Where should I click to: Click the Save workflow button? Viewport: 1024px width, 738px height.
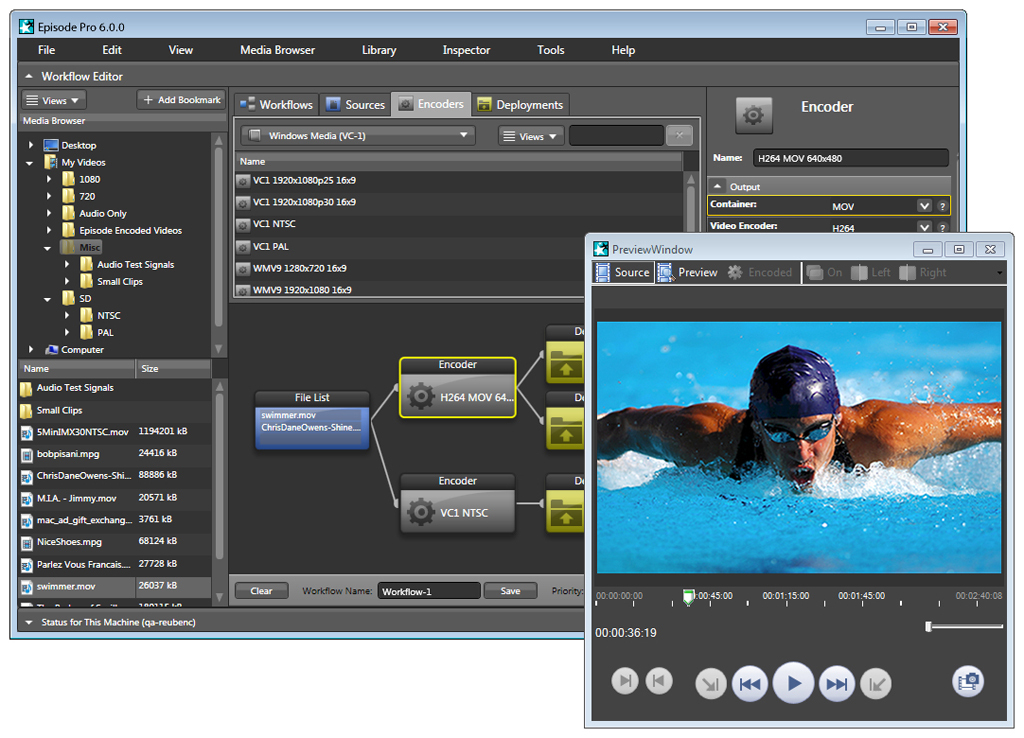click(510, 591)
